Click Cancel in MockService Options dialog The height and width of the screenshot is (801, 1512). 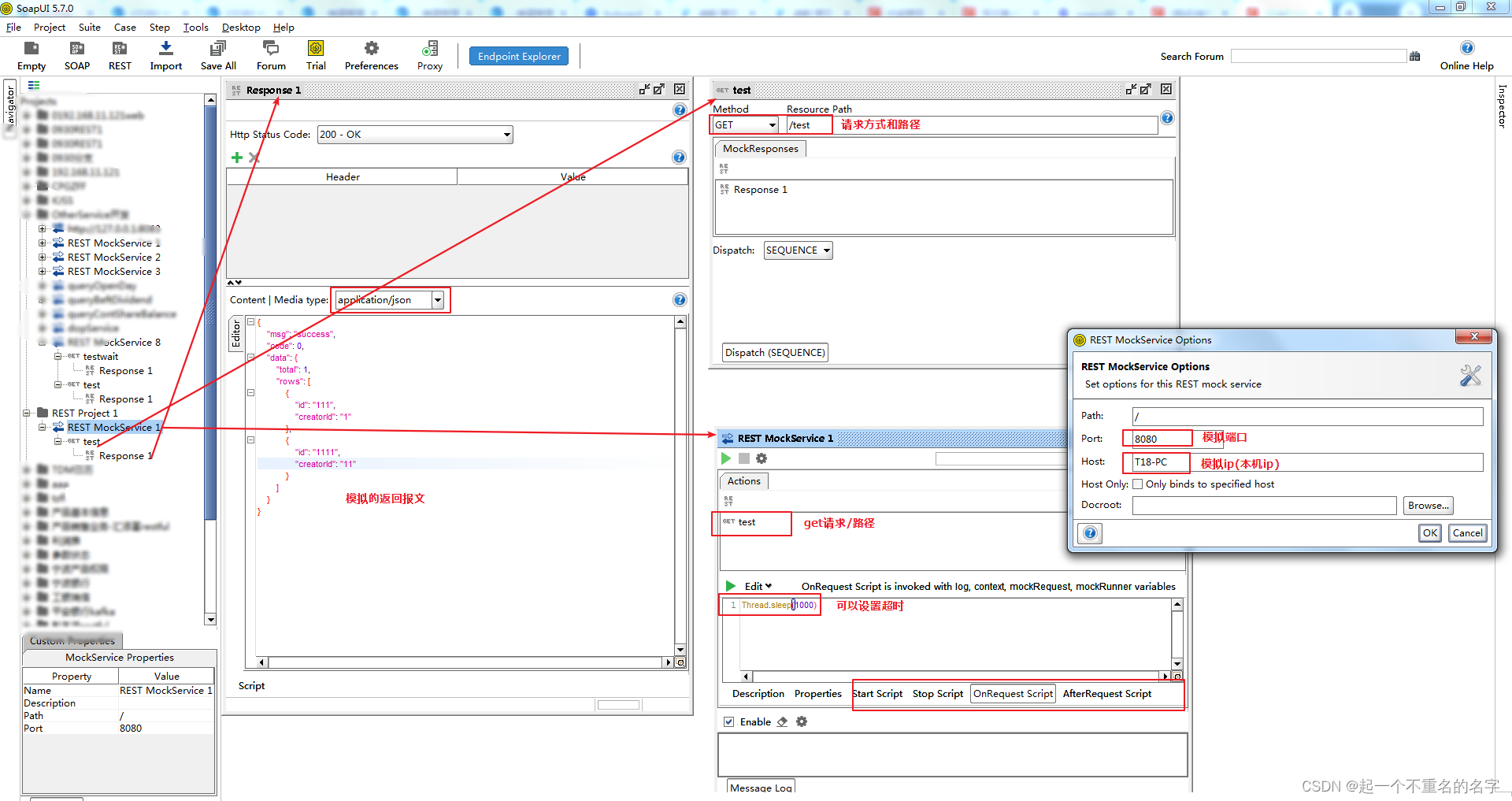coord(1467,533)
